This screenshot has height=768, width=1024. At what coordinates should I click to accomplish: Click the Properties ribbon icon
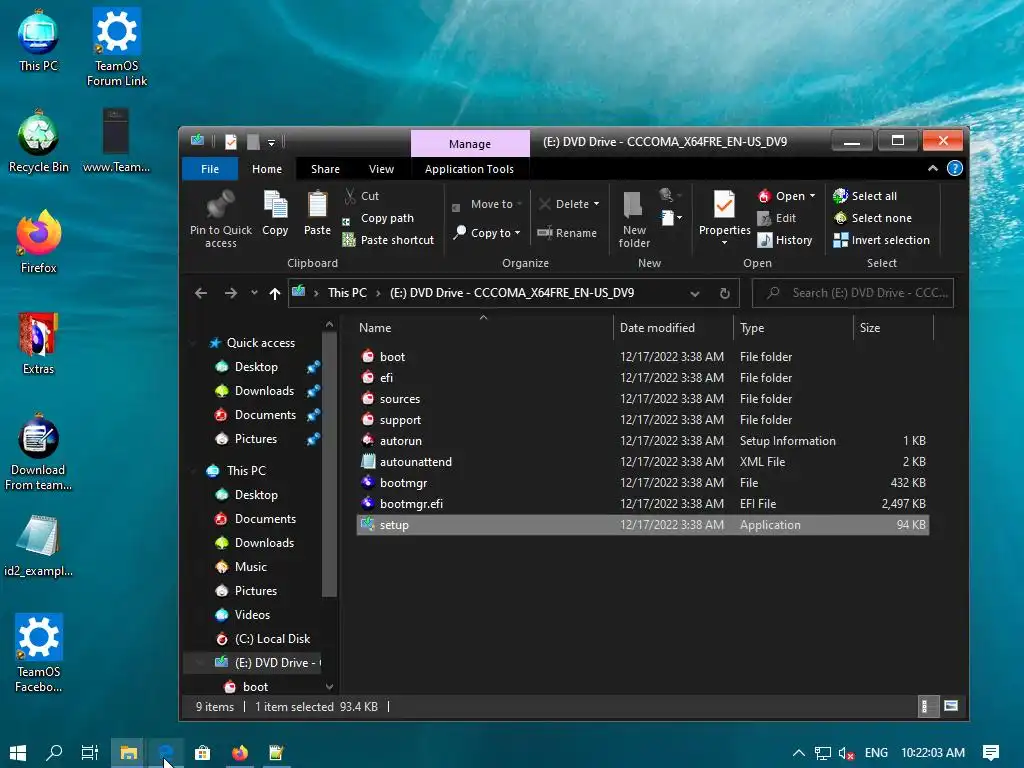tap(724, 204)
